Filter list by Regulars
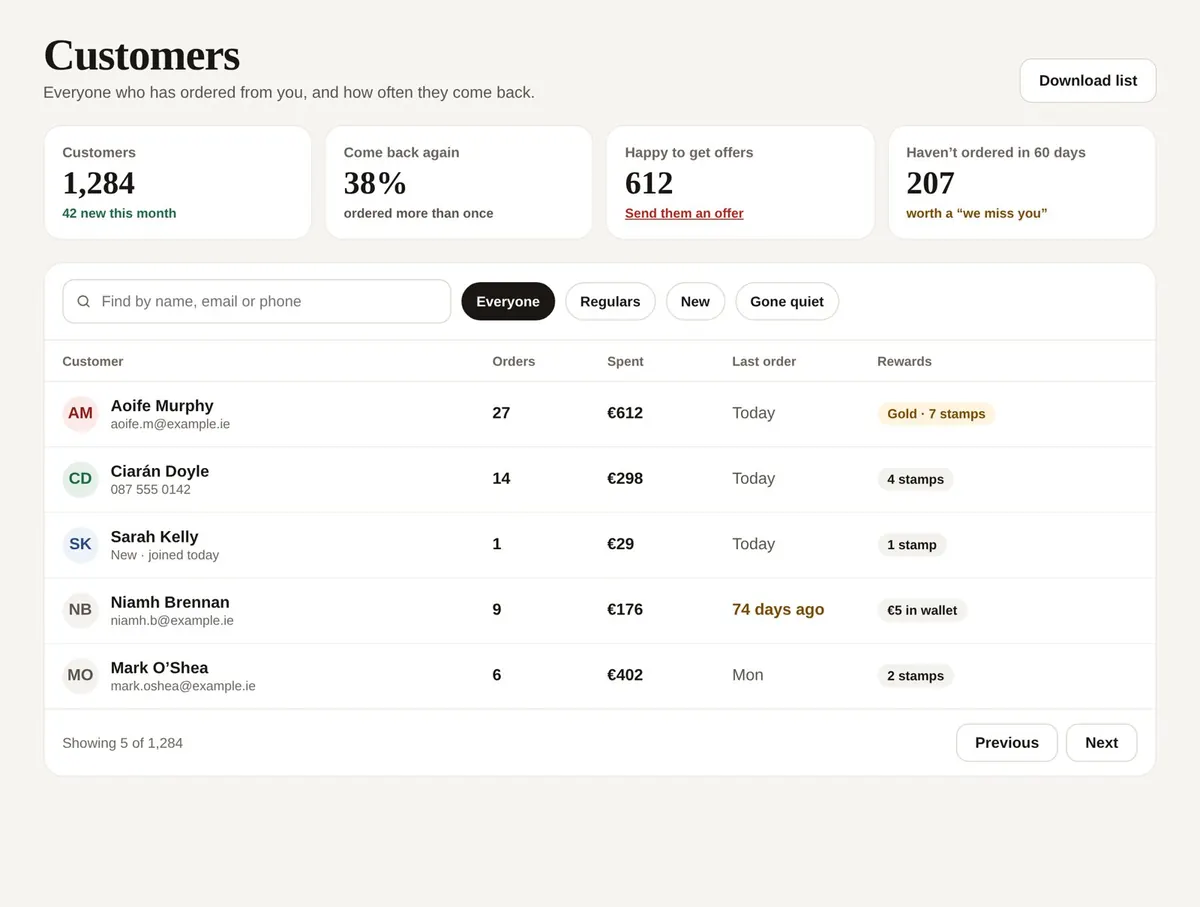The height and width of the screenshot is (907, 1200). pos(610,301)
